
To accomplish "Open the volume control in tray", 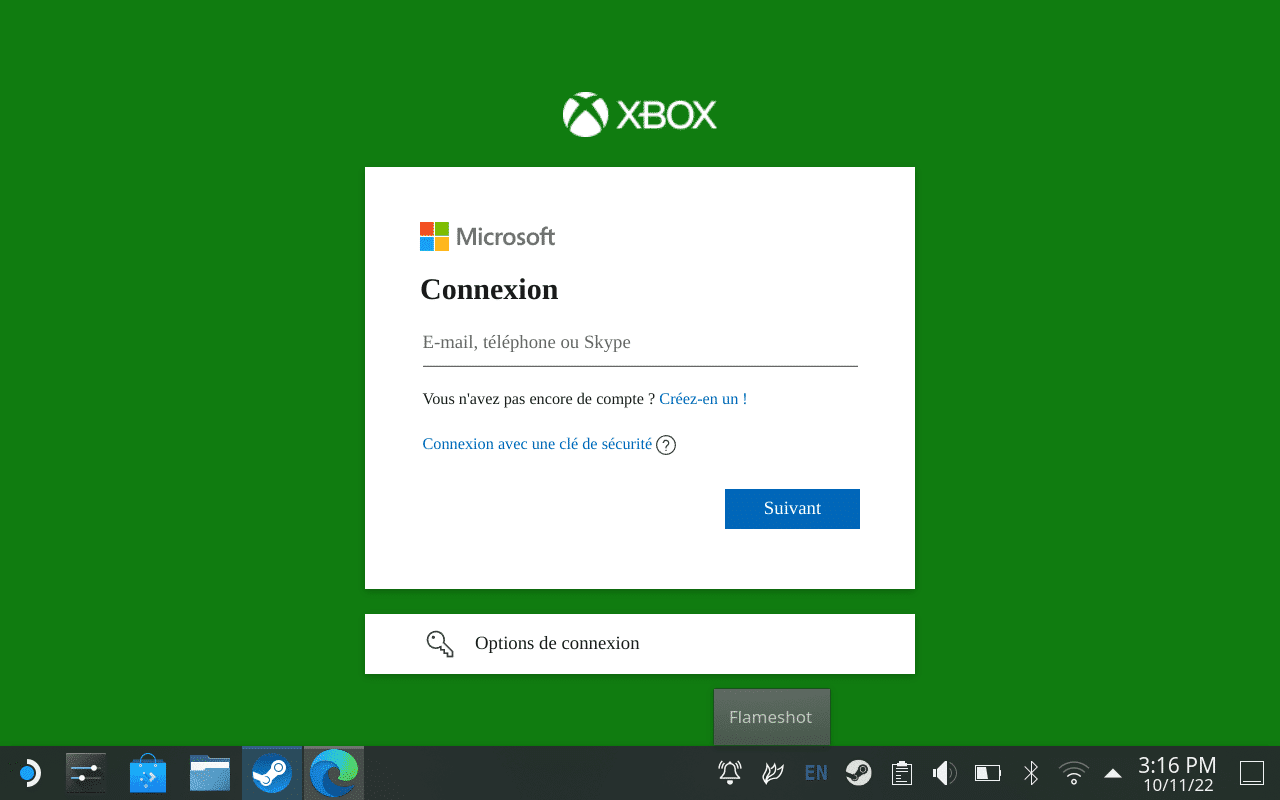I will (x=944, y=773).
